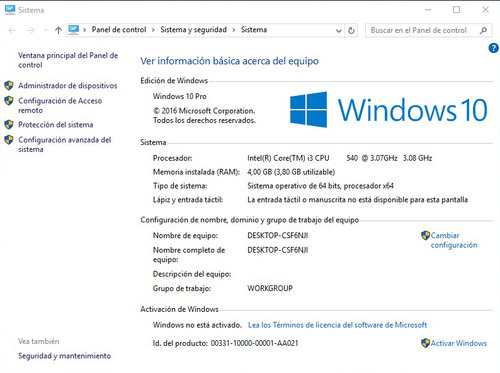Image resolution: width=500 pixels, height=373 pixels.
Task: Refresh the Sistema page
Action: pyautogui.click(x=351, y=31)
